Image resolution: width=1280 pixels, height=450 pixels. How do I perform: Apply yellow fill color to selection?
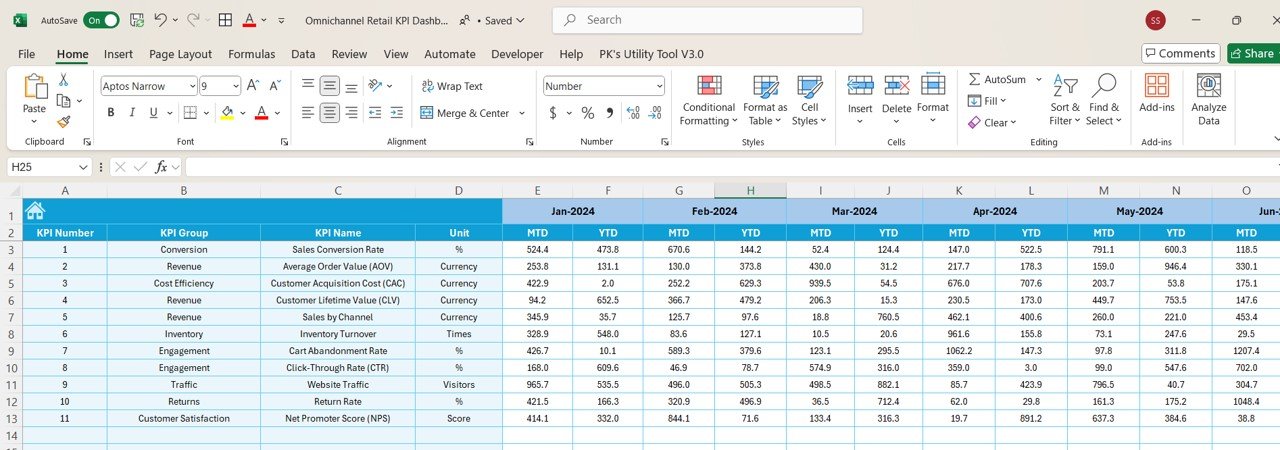227,113
